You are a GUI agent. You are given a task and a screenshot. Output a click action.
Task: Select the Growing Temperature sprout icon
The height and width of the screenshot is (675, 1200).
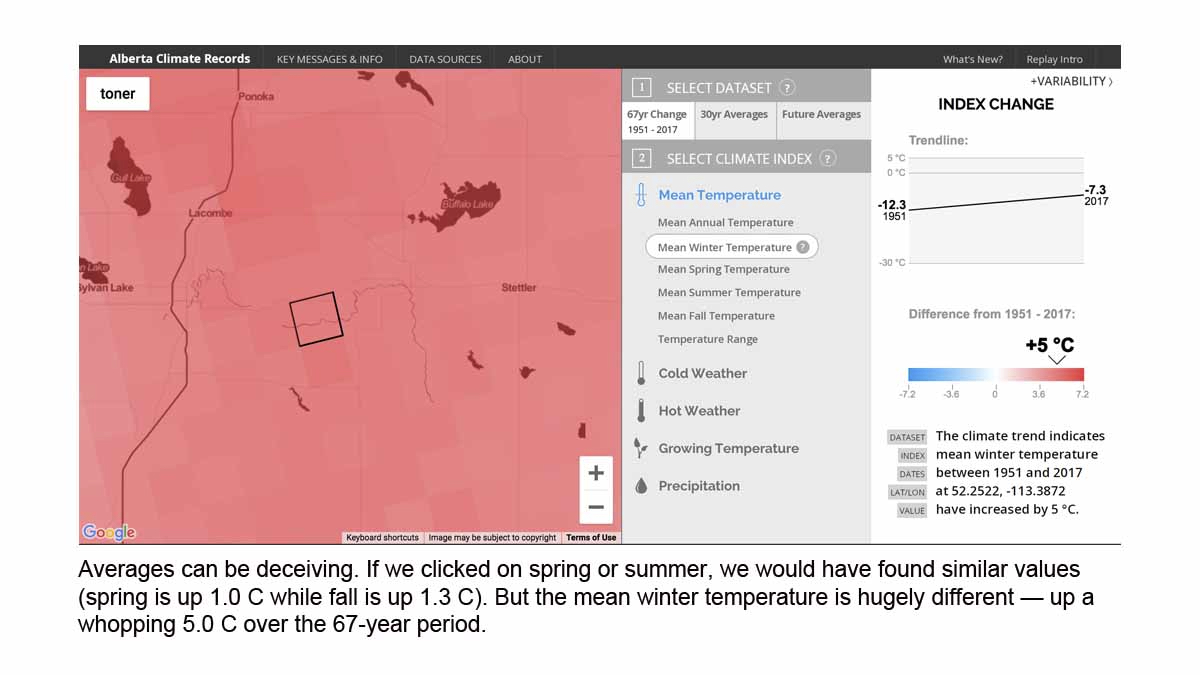(x=640, y=448)
